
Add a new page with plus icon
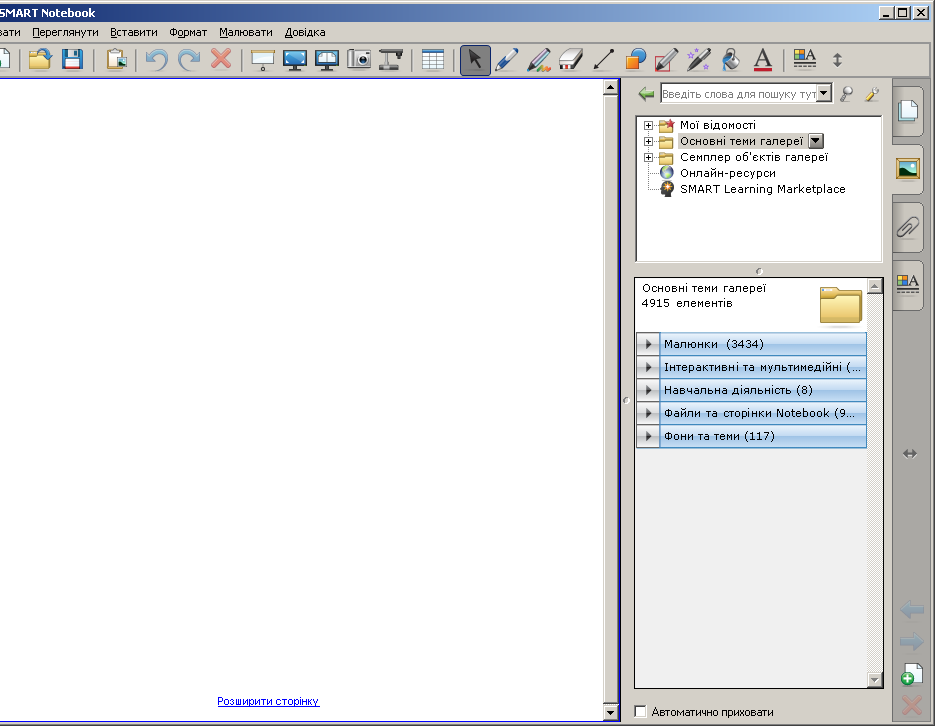click(911, 674)
